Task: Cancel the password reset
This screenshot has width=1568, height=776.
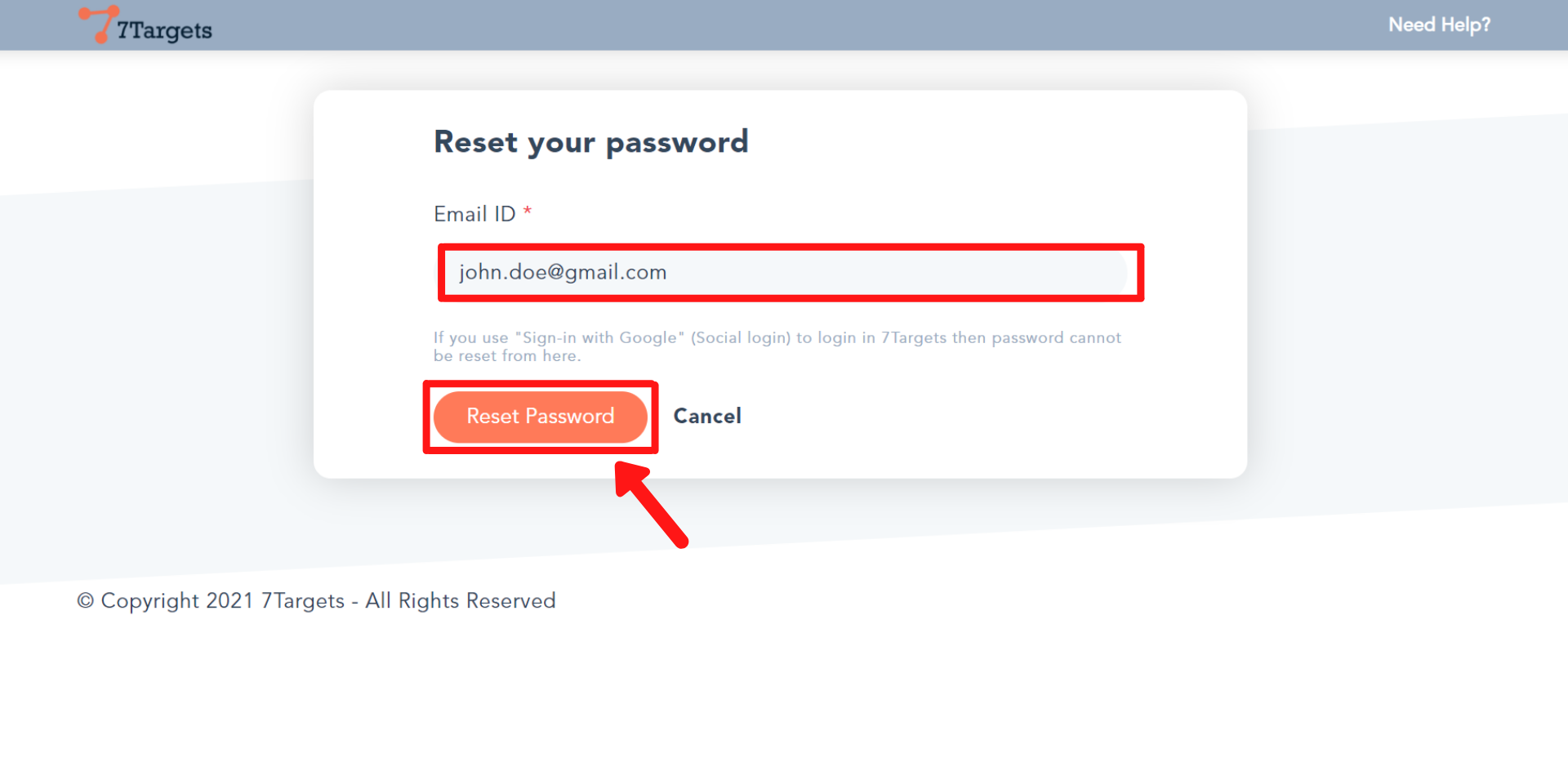Action: click(707, 416)
